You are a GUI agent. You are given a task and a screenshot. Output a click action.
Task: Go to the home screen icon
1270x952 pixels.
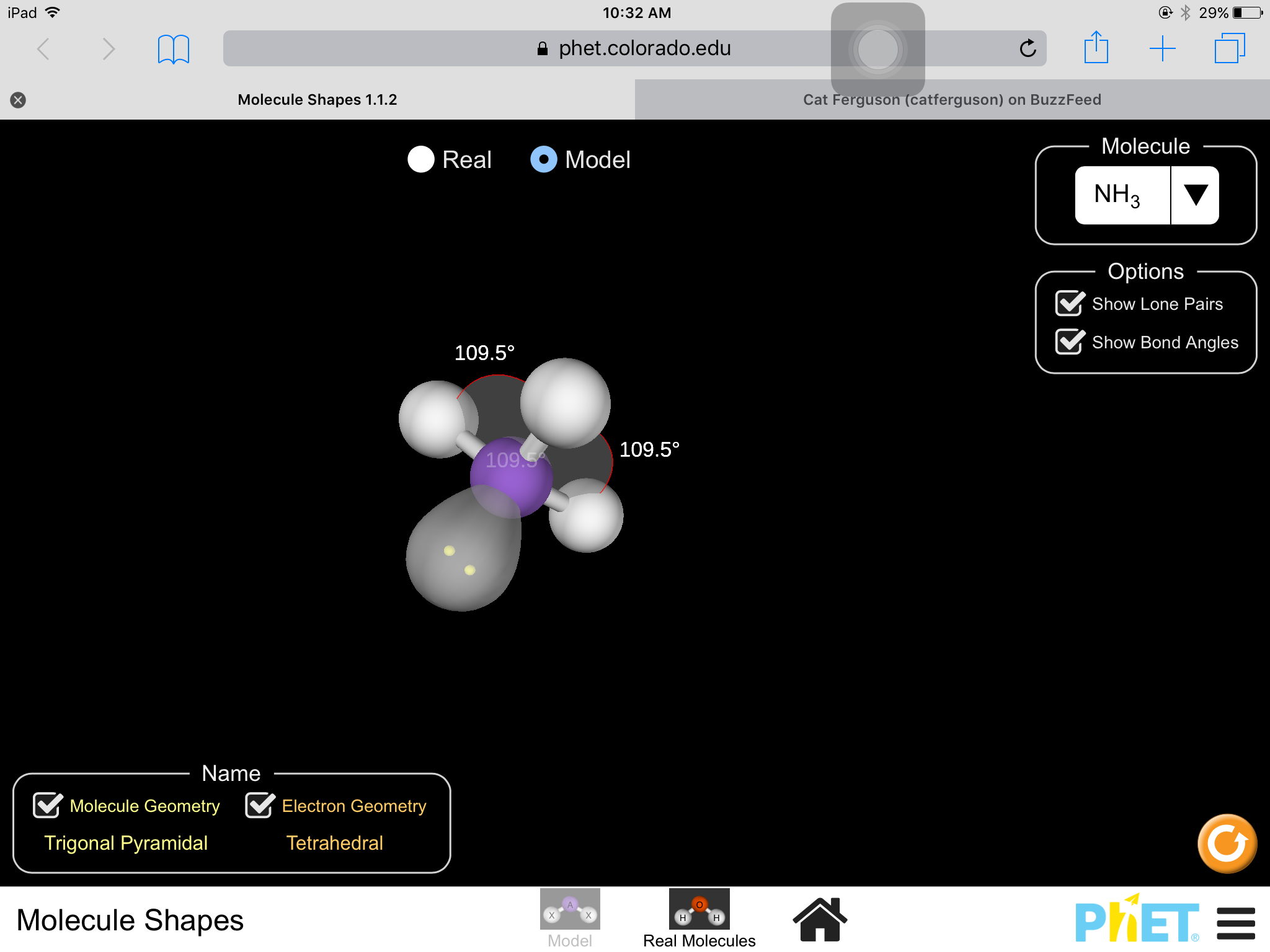(x=819, y=919)
